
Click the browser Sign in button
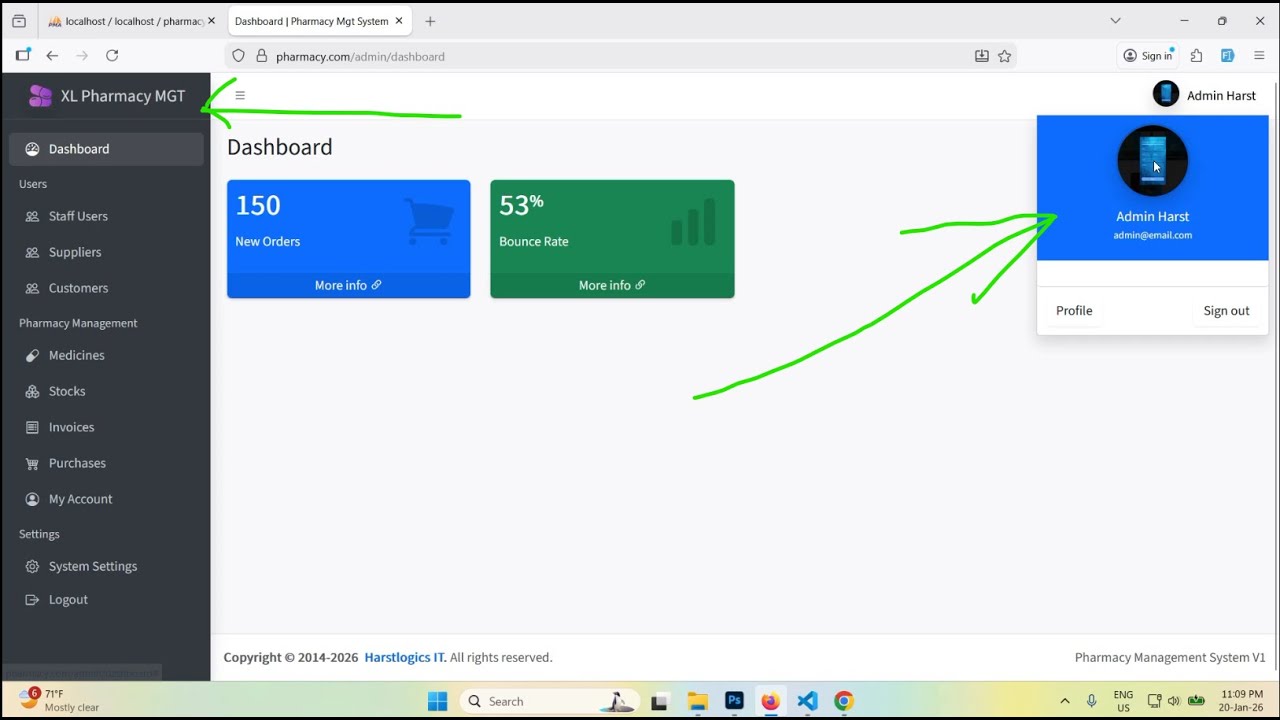point(1148,56)
